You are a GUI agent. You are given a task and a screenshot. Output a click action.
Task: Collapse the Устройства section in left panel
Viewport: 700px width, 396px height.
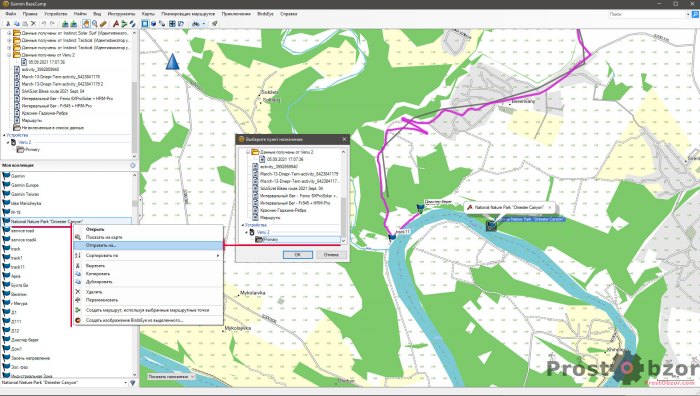click(x=4, y=135)
